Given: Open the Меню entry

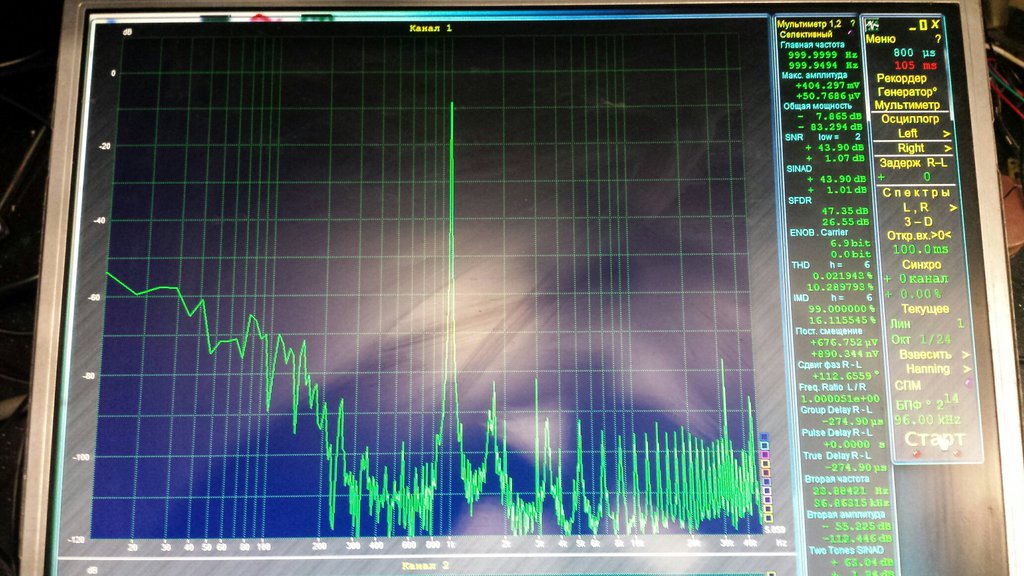Looking at the screenshot, I should tap(880, 39).
